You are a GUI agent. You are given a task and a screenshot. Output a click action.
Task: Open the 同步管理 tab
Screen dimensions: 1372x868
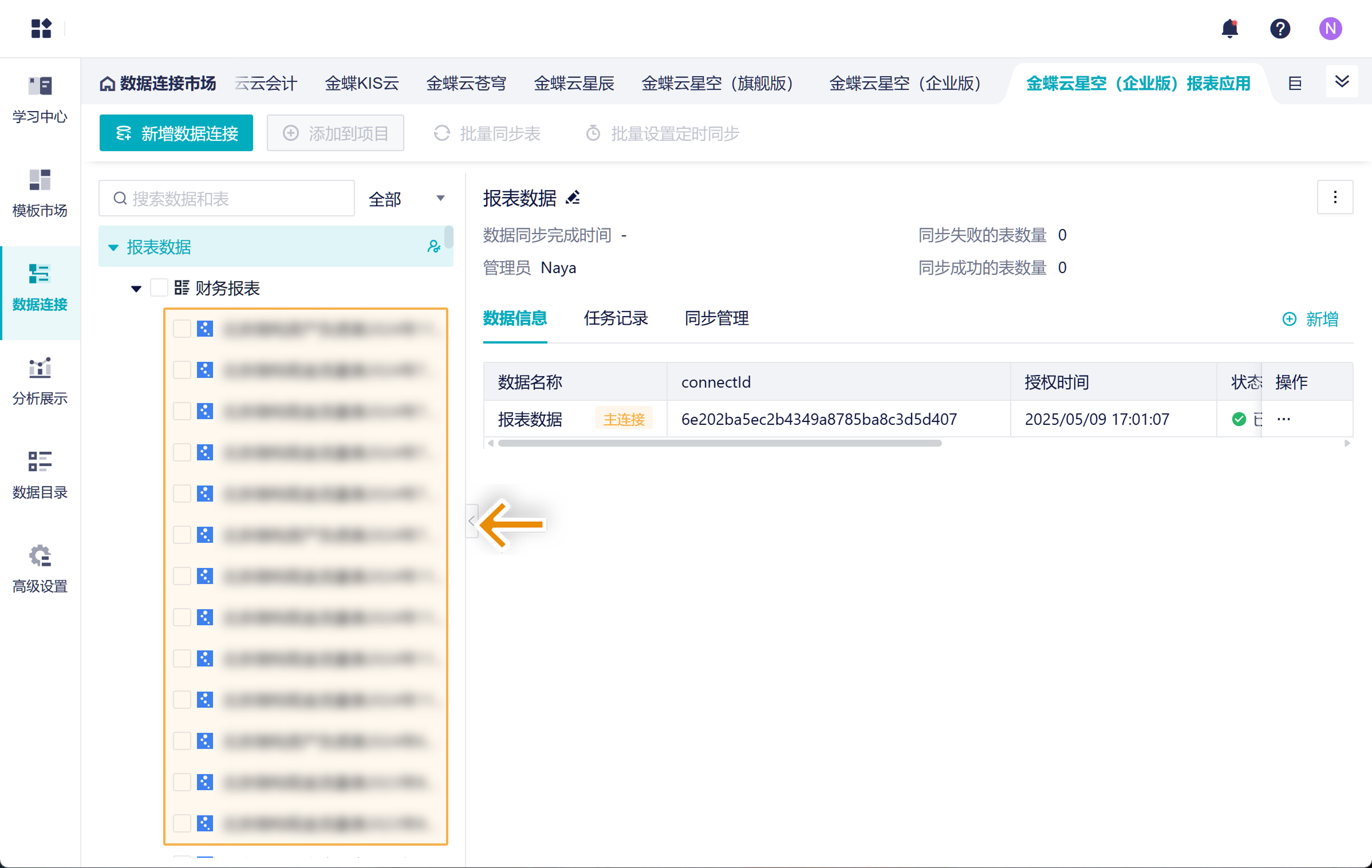click(x=716, y=318)
